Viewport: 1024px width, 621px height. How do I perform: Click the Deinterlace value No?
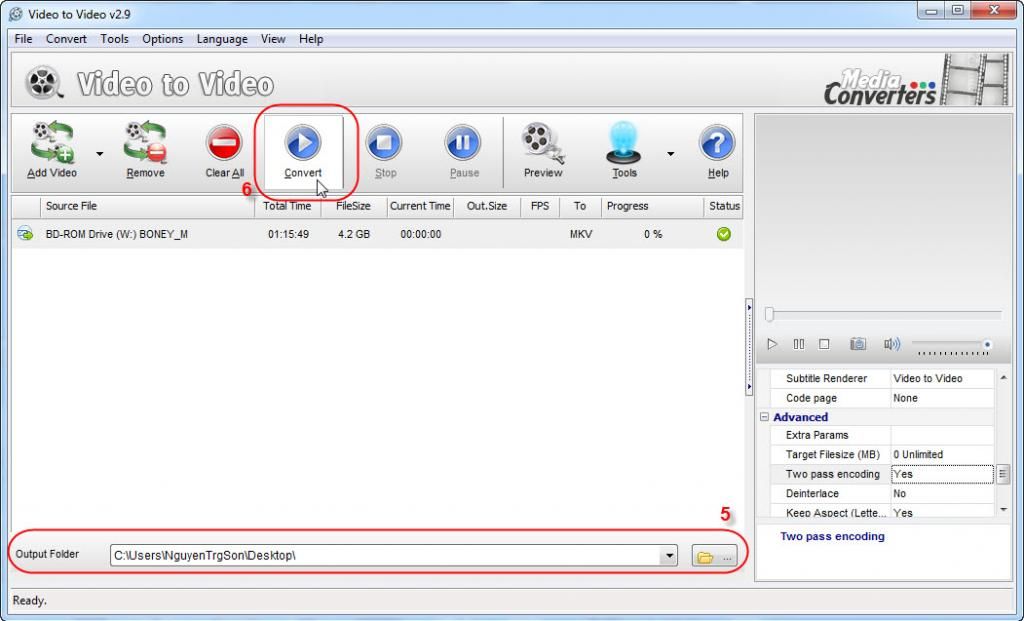942,494
